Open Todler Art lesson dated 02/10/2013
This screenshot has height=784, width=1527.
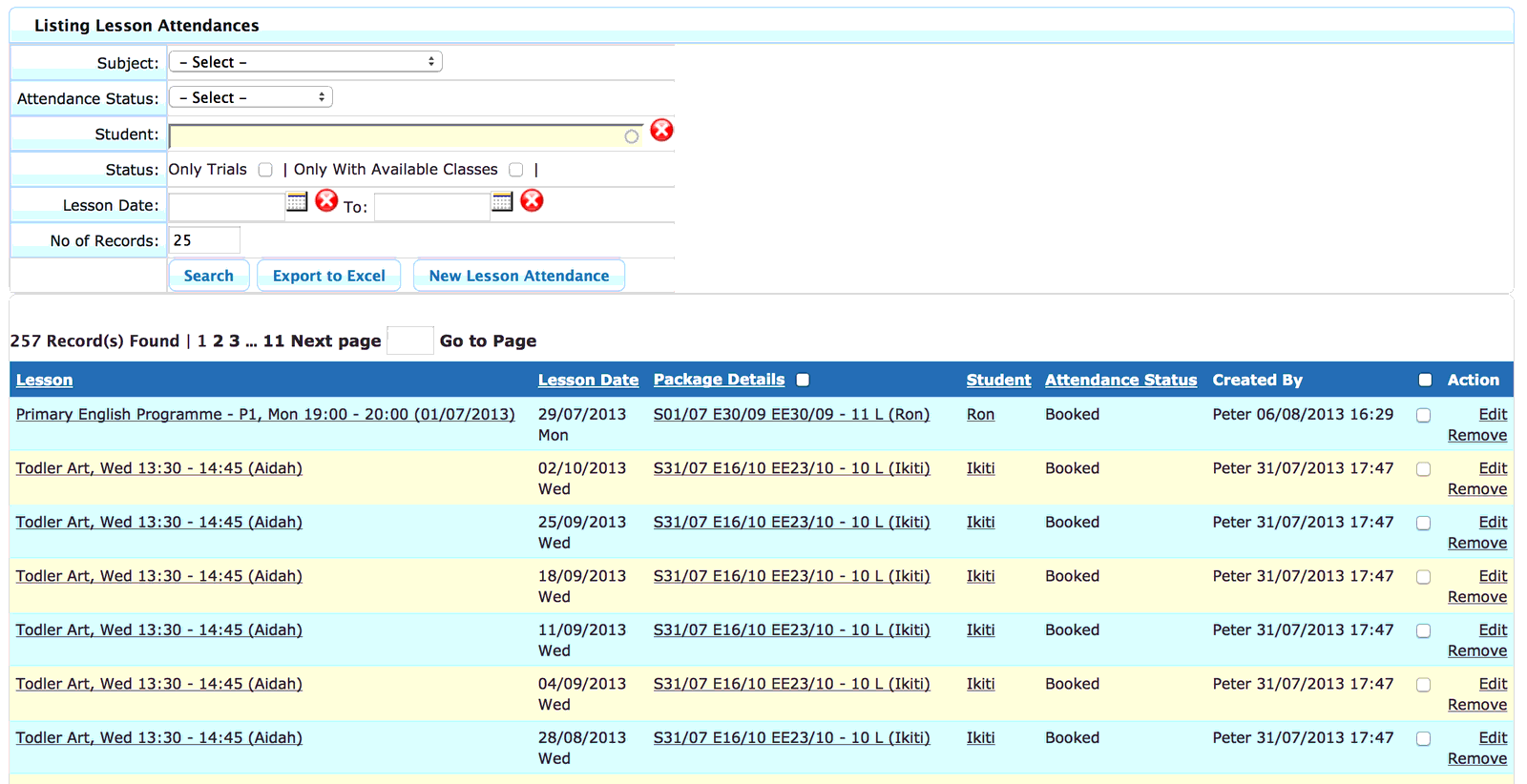pos(159,468)
